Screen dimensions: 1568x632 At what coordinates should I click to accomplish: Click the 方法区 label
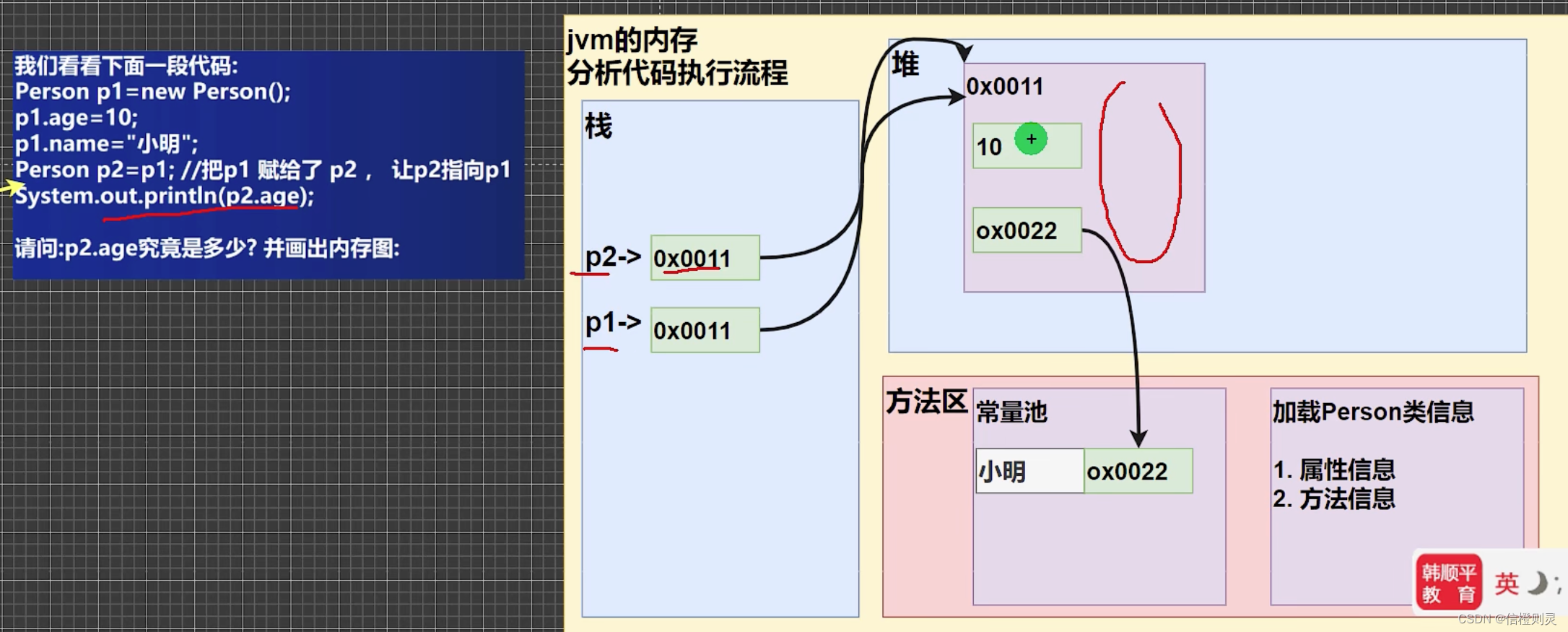coord(927,402)
